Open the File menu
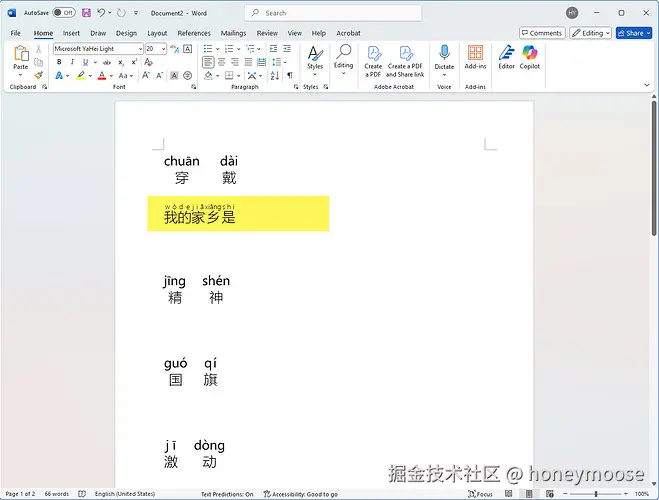The height and width of the screenshot is (500, 659). (16, 33)
